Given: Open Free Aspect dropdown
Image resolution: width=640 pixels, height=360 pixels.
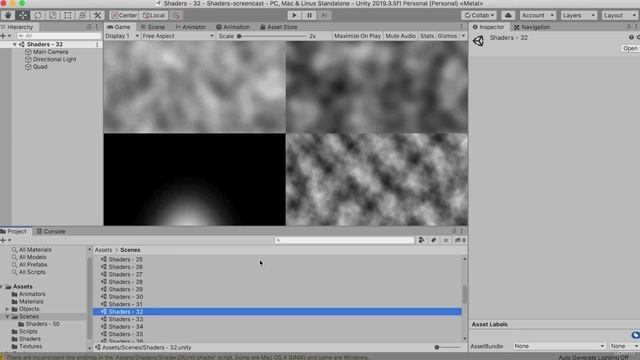Looking at the screenshot, I should pos(178,36).
